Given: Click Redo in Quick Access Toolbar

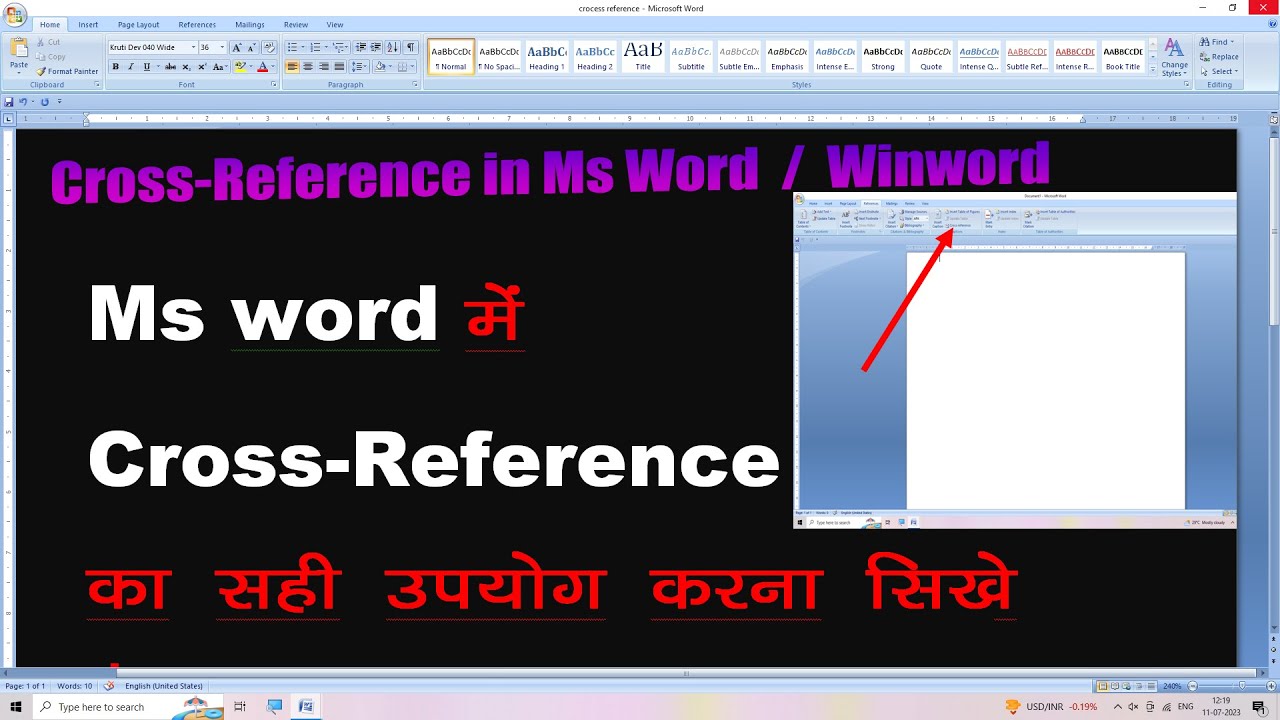Looking at the screenshot, I should tap(45, 101).
